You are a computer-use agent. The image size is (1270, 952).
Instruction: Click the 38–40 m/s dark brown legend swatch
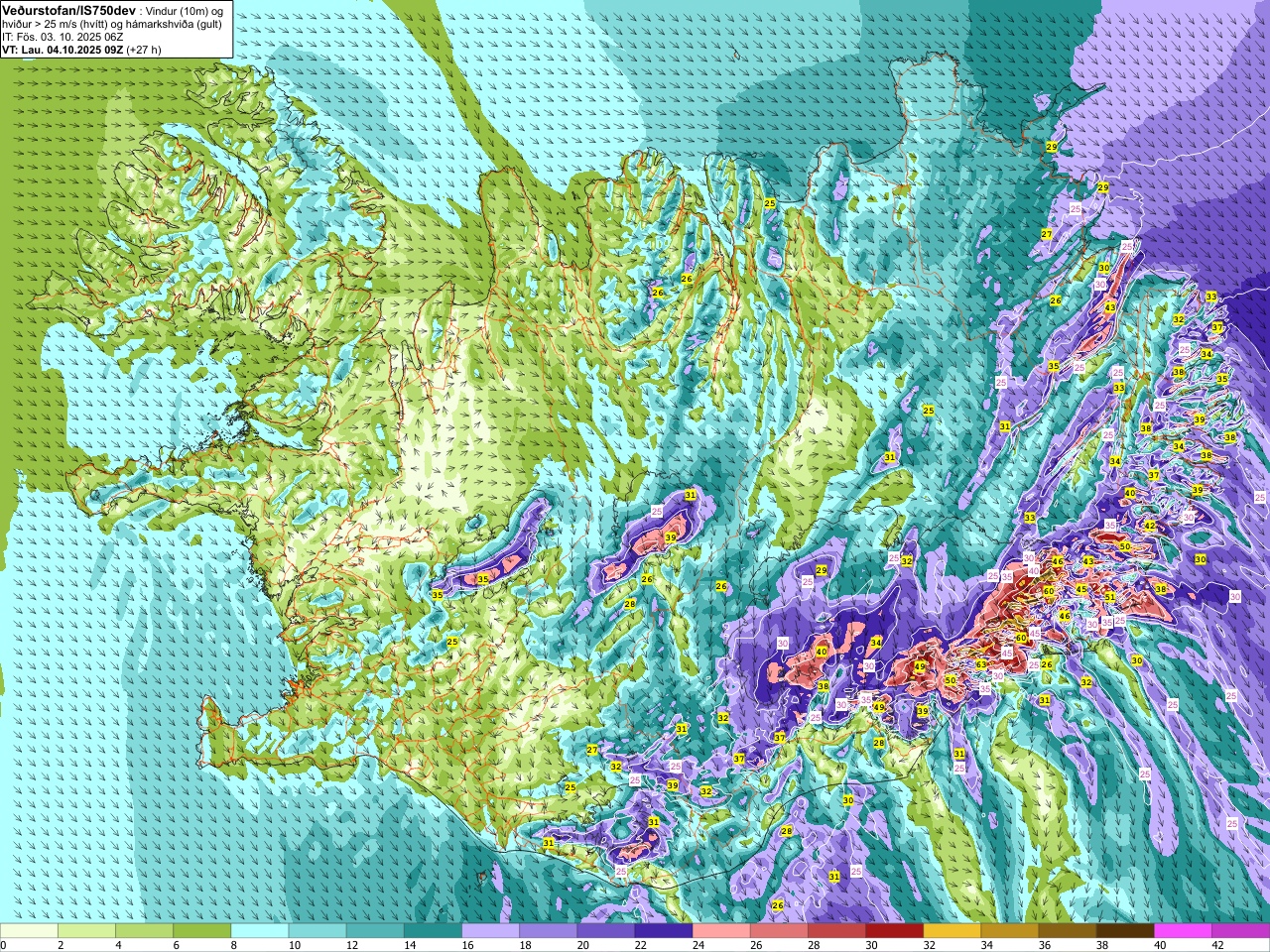(x=1125, y=931)
